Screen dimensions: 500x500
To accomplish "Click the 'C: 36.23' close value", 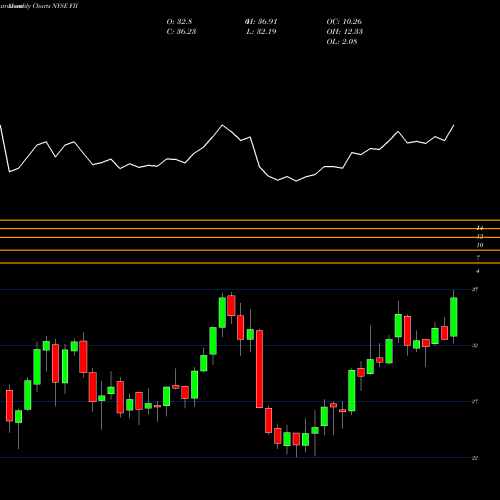I will [x=181, y=32].
